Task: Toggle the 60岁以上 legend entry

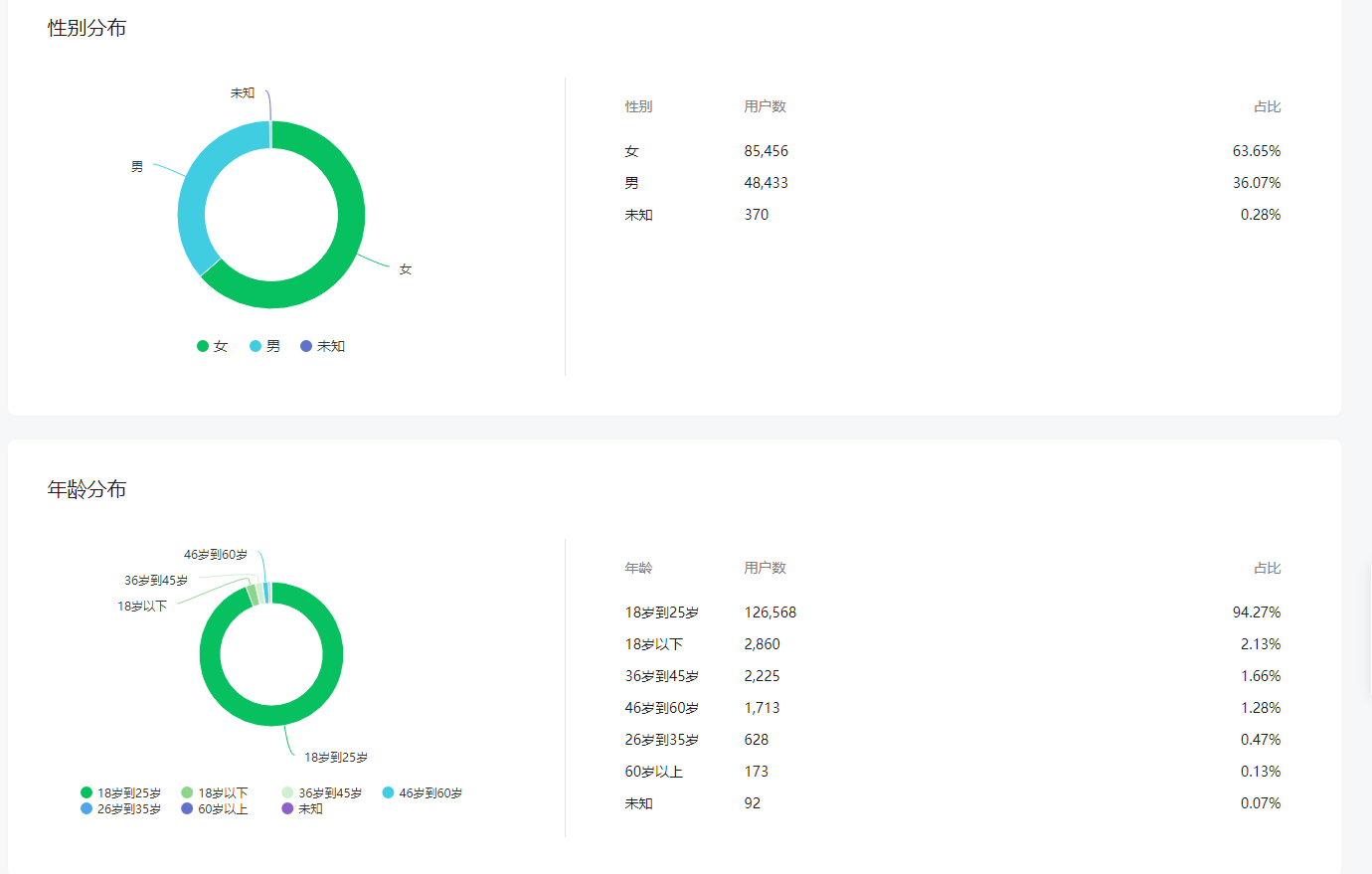Action: [214, 808]
